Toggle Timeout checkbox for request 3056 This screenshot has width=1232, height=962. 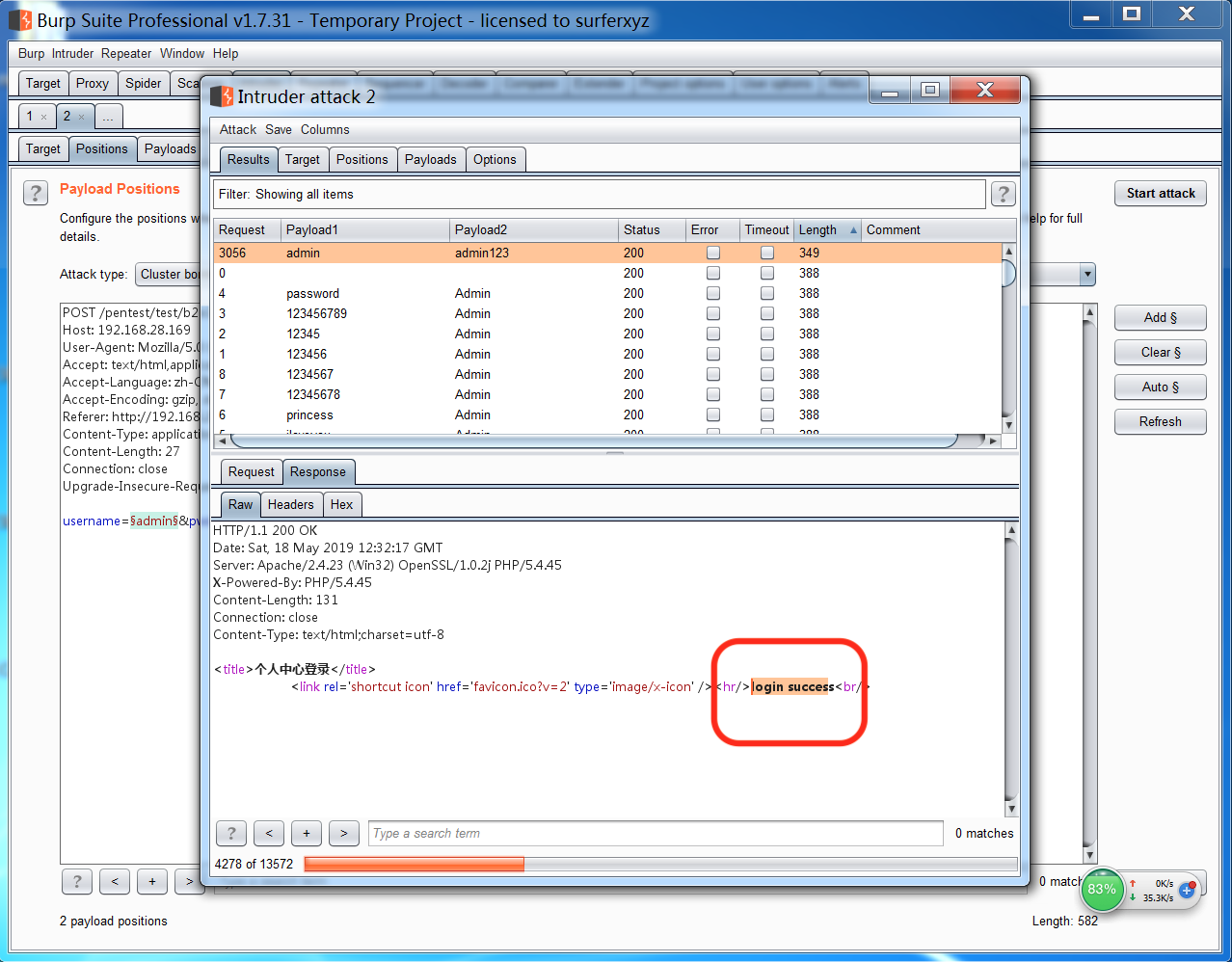click(x=767, y=253)
